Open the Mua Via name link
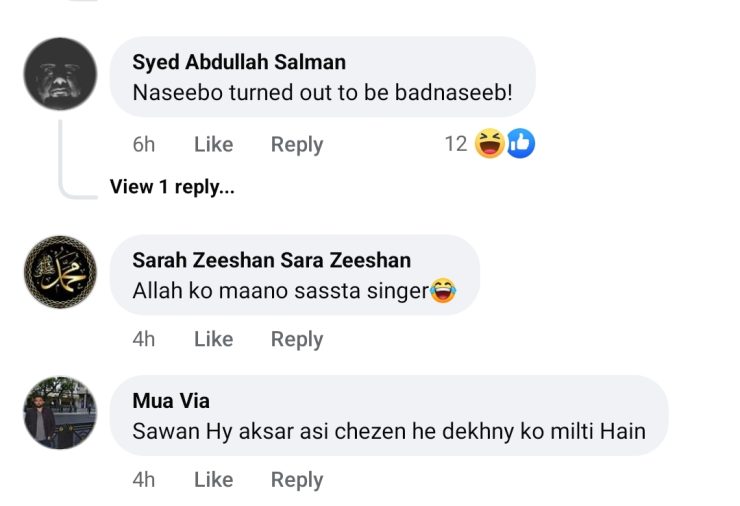 click(171, 401)
